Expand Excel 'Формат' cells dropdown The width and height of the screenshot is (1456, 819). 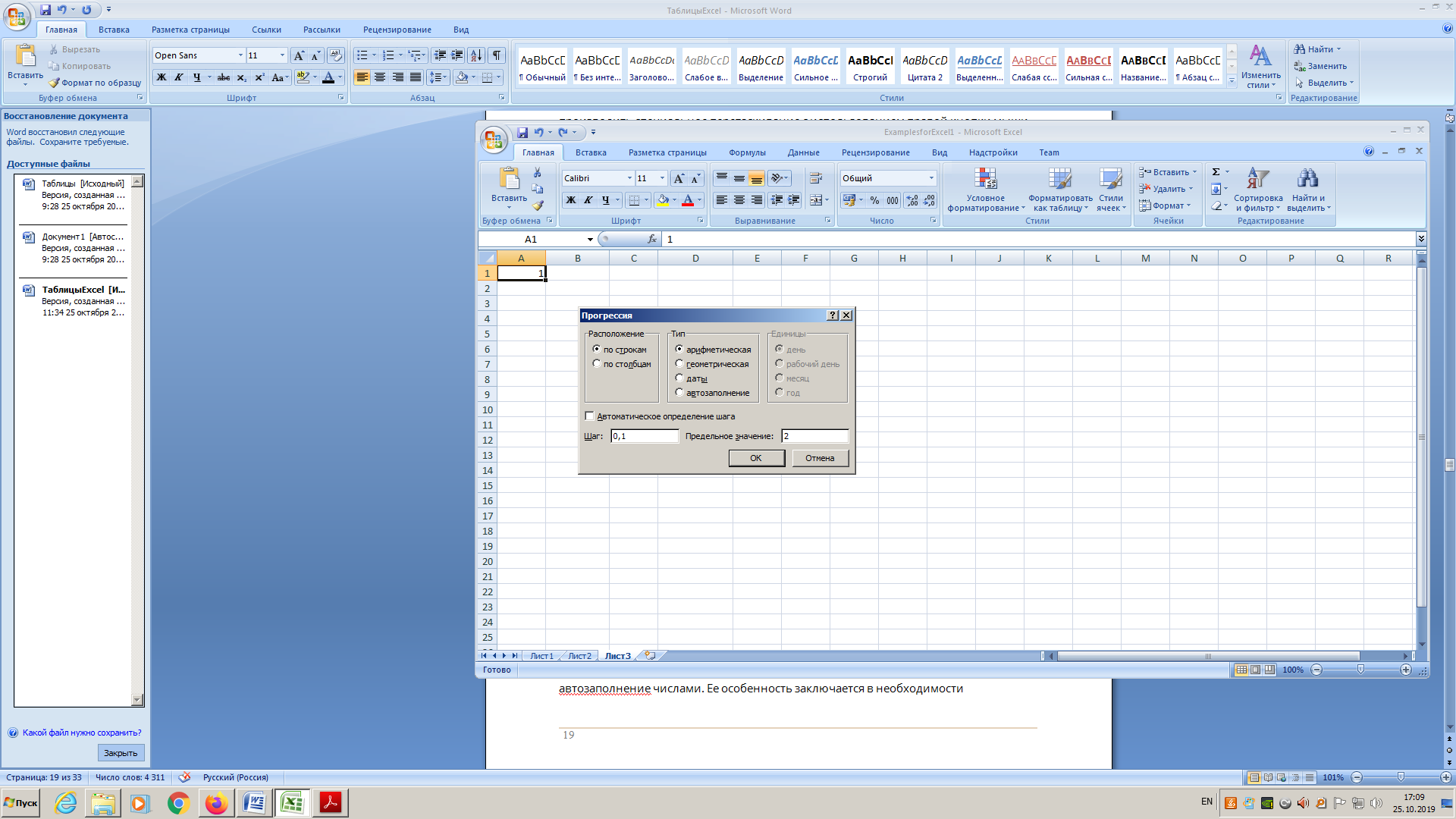pyautogui.click(x=1189, y=206)
